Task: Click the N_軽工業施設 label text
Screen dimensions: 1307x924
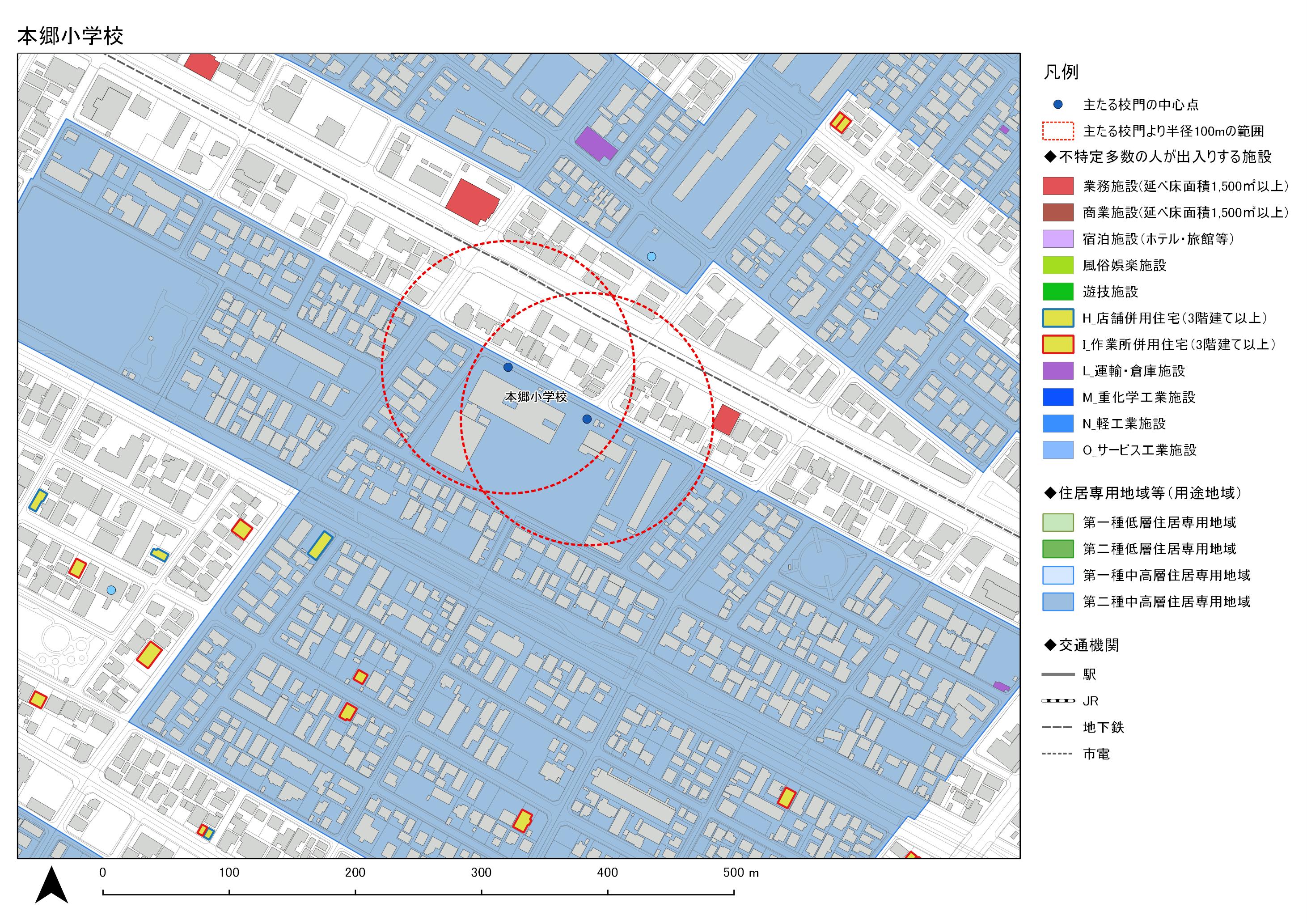Action: click(x=1124, y=424)
